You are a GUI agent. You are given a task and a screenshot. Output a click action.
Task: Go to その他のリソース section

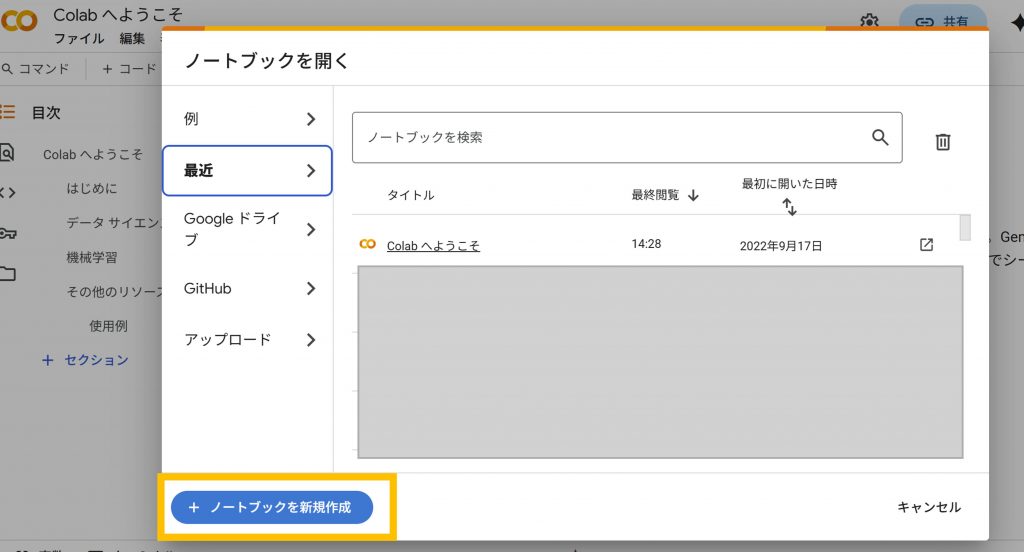click(x=114, y=291)
